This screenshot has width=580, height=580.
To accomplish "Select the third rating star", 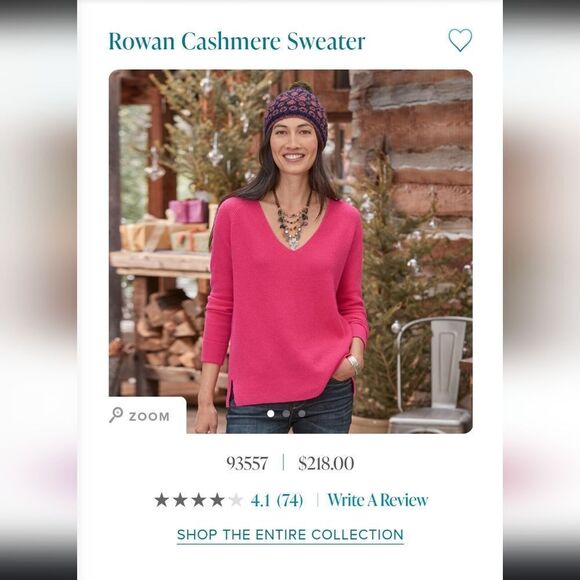I will [x=199, y=500].
